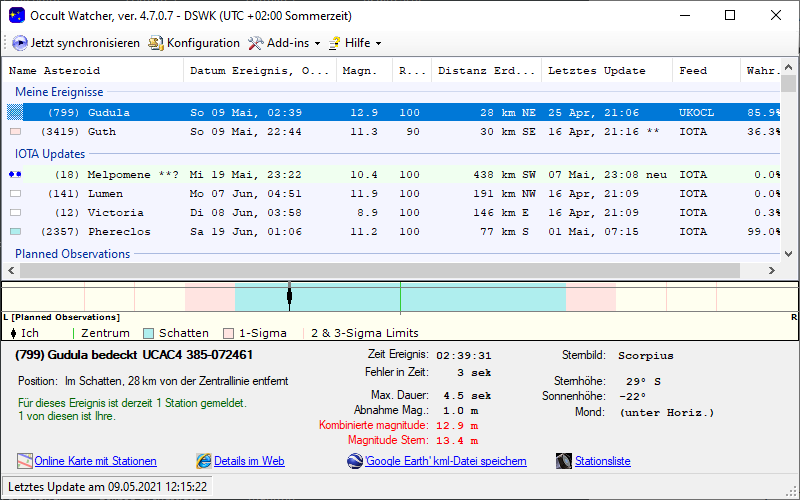Expand the Planned Observations group

pyautogui.click(x=72, y=254)
